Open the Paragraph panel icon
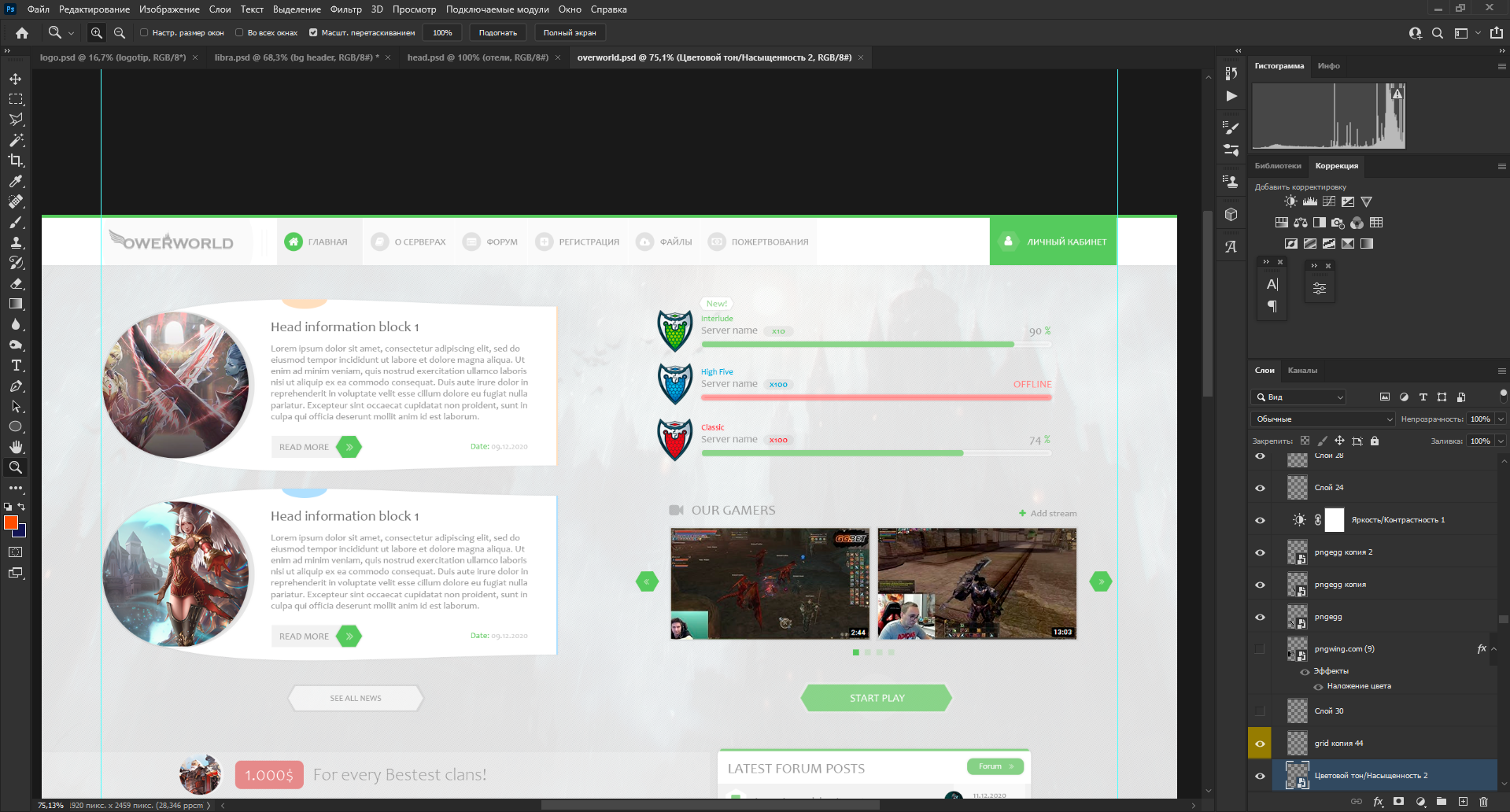This screenshot has height=812, width=1510. point(1272,306)
